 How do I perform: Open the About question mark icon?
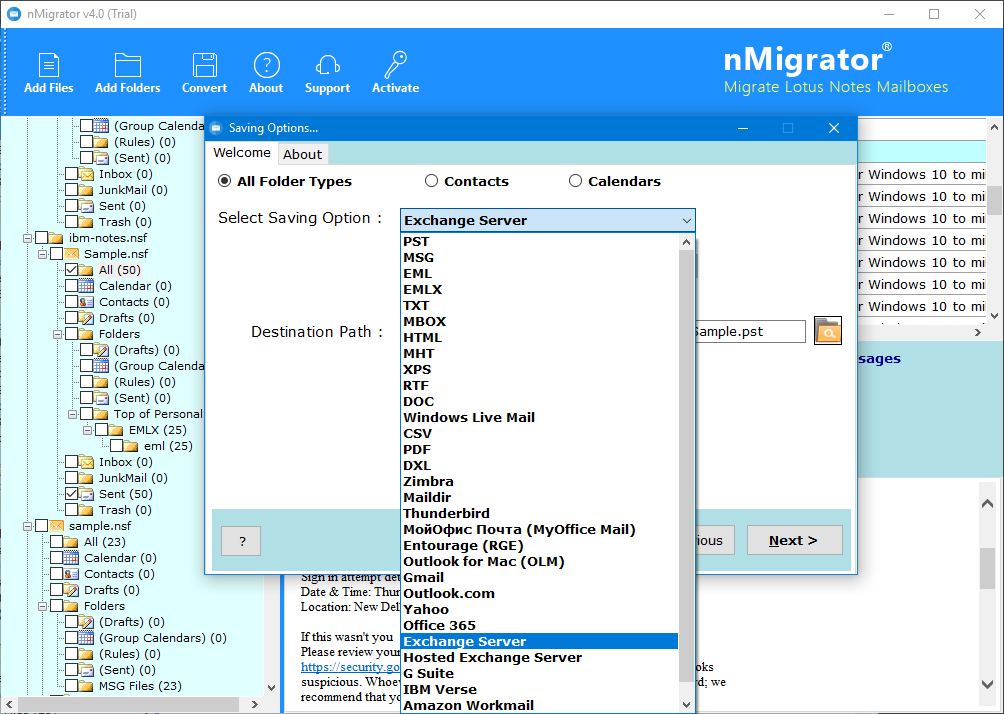pos(266,65)
